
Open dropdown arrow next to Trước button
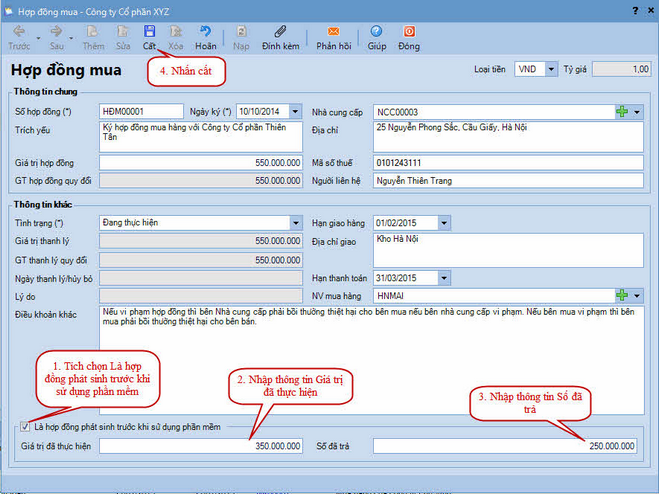coord(38,38)
